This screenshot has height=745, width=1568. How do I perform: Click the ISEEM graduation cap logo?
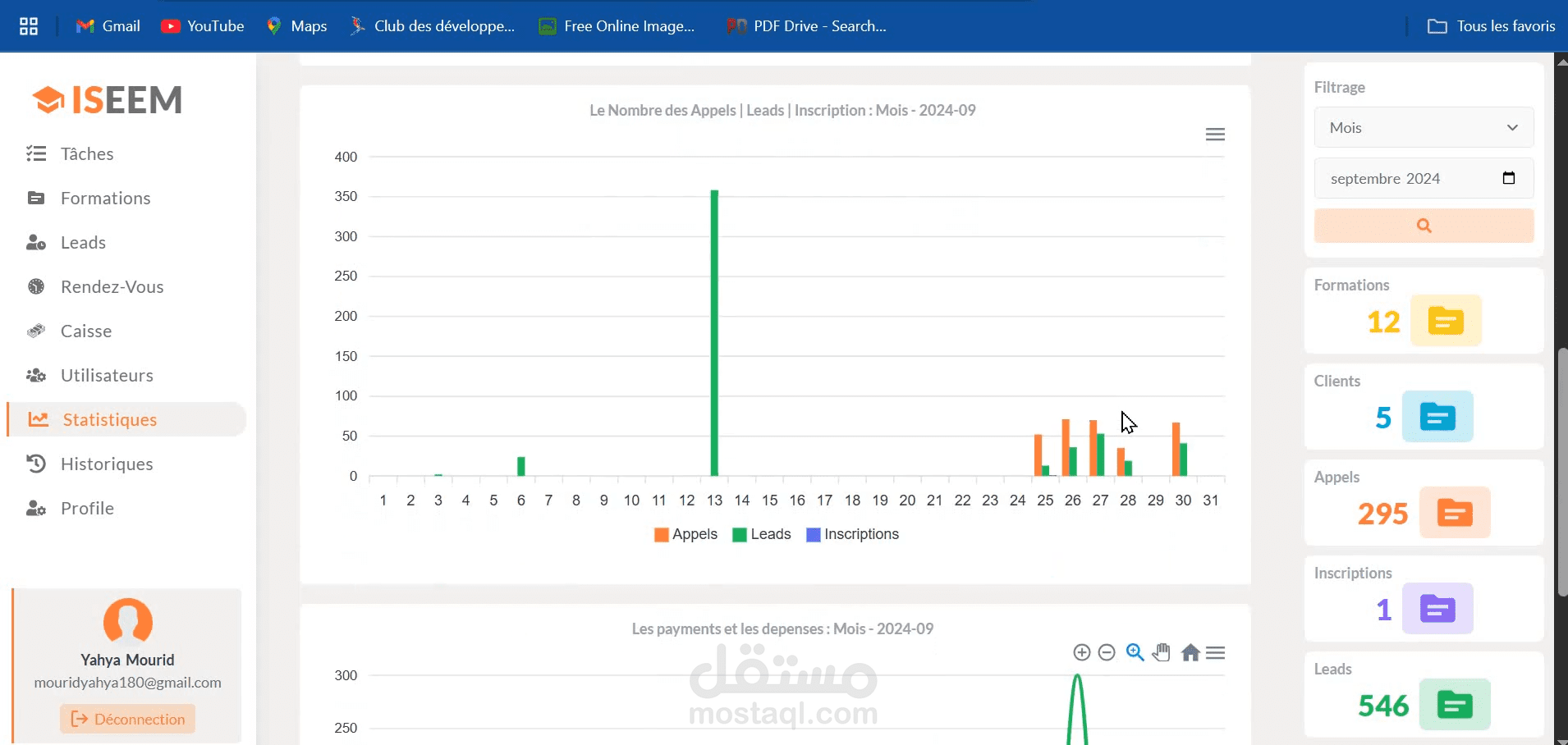point(48,100)
